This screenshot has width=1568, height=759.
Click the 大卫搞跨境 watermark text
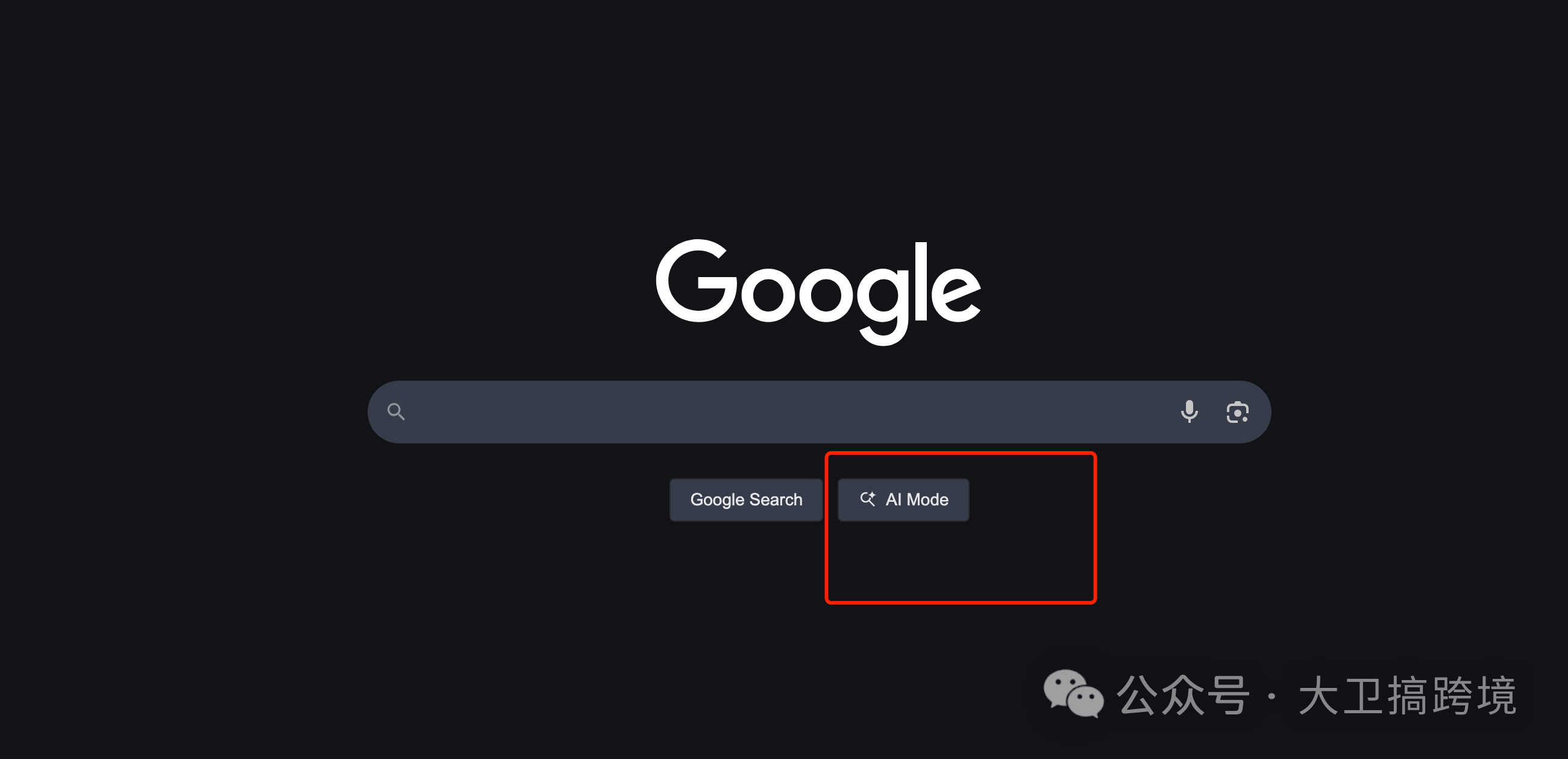click(x=1406, y=695)
